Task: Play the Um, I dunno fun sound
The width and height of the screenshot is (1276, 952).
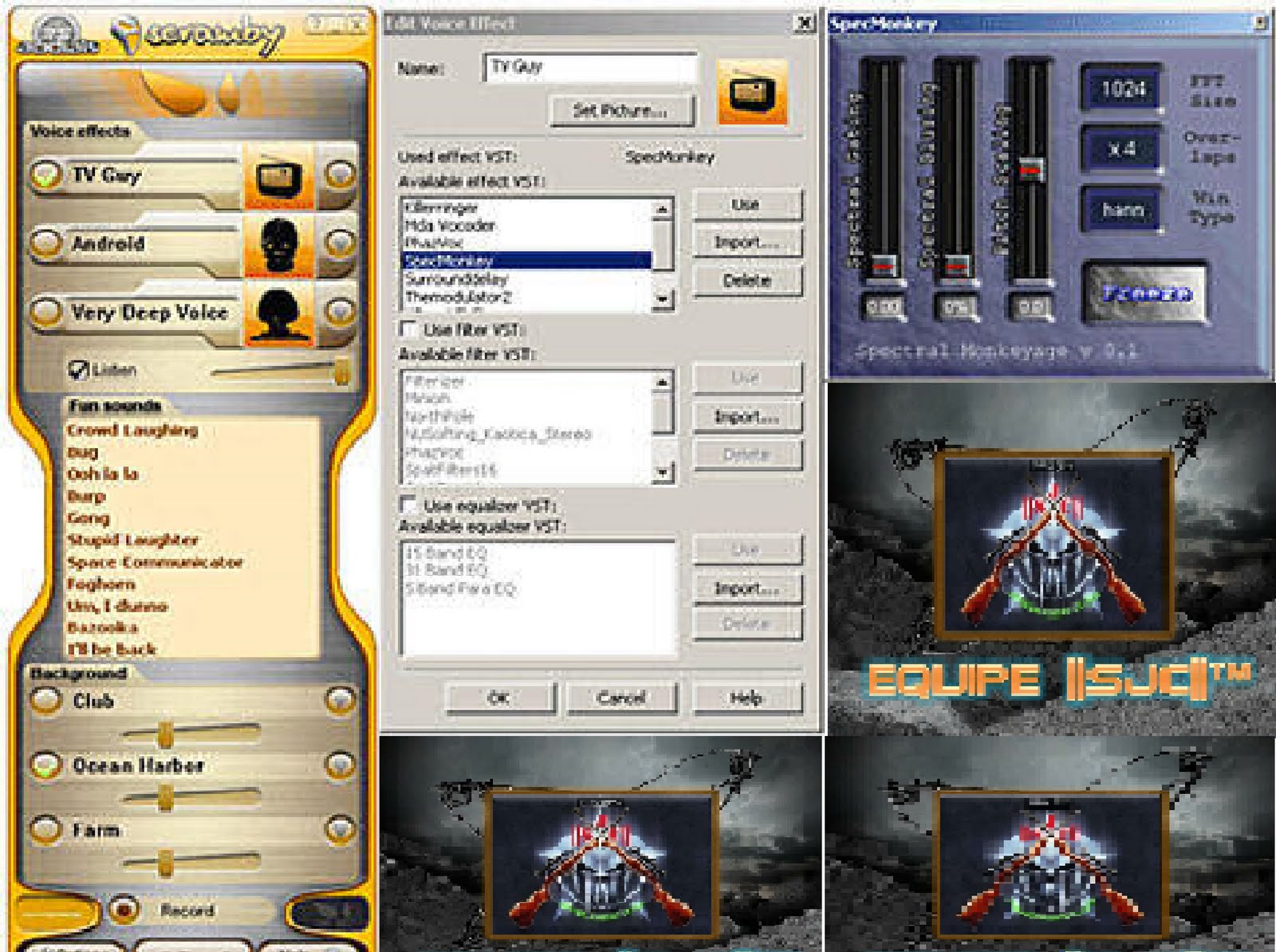Action: [x=117, y=606]
